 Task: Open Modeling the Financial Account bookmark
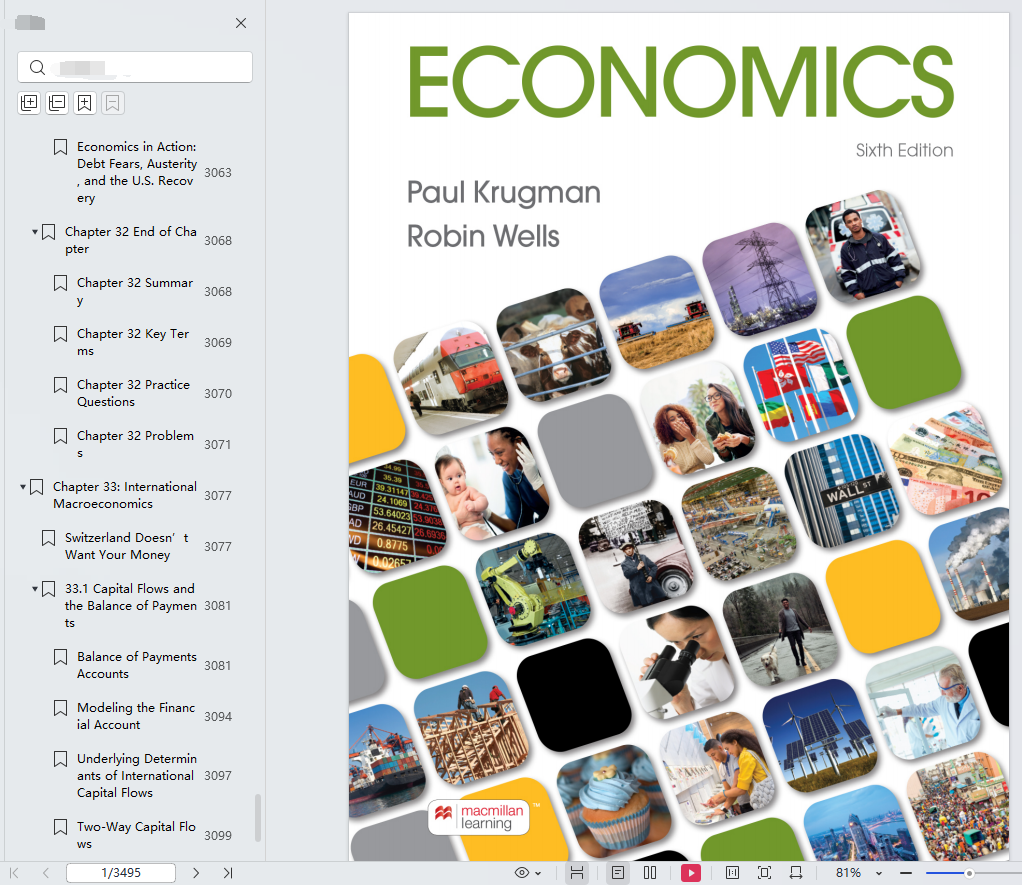(x=136, y=716)
